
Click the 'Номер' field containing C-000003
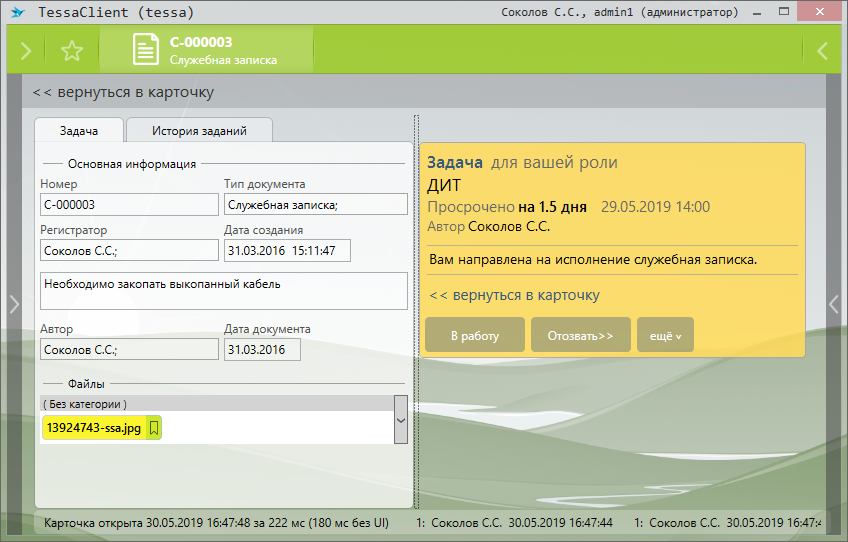(x=129, y=204)
